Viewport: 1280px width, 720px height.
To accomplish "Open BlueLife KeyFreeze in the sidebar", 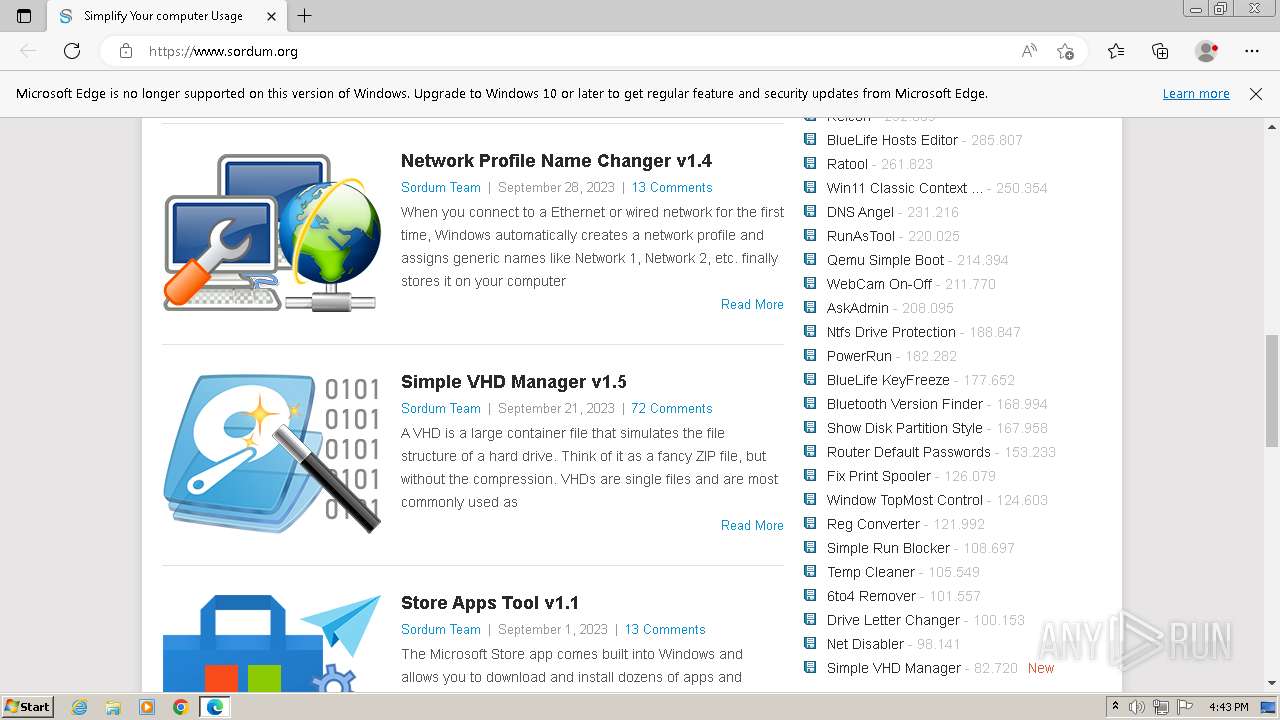I will (888, 380).
